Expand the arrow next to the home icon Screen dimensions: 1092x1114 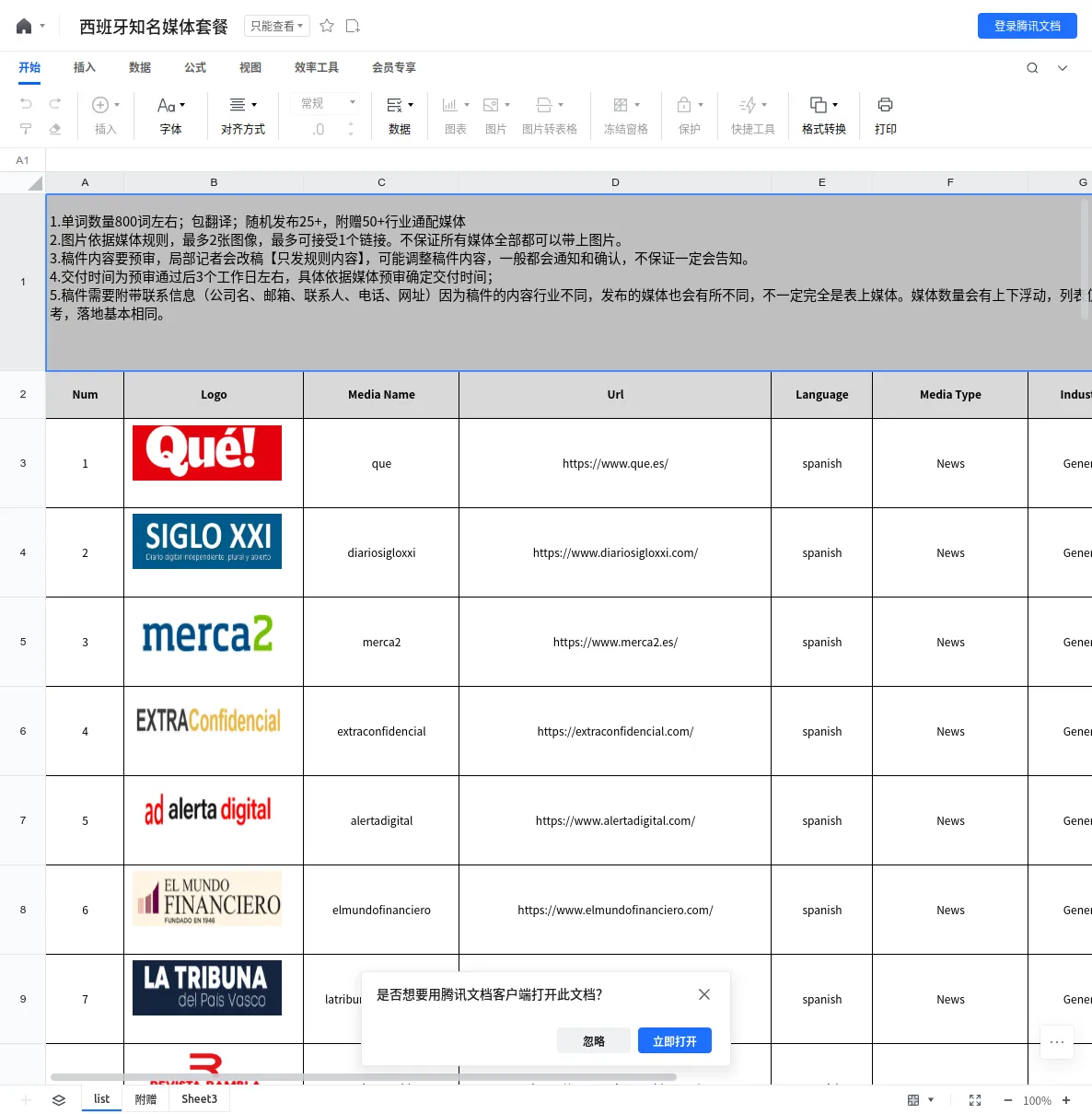42,26
